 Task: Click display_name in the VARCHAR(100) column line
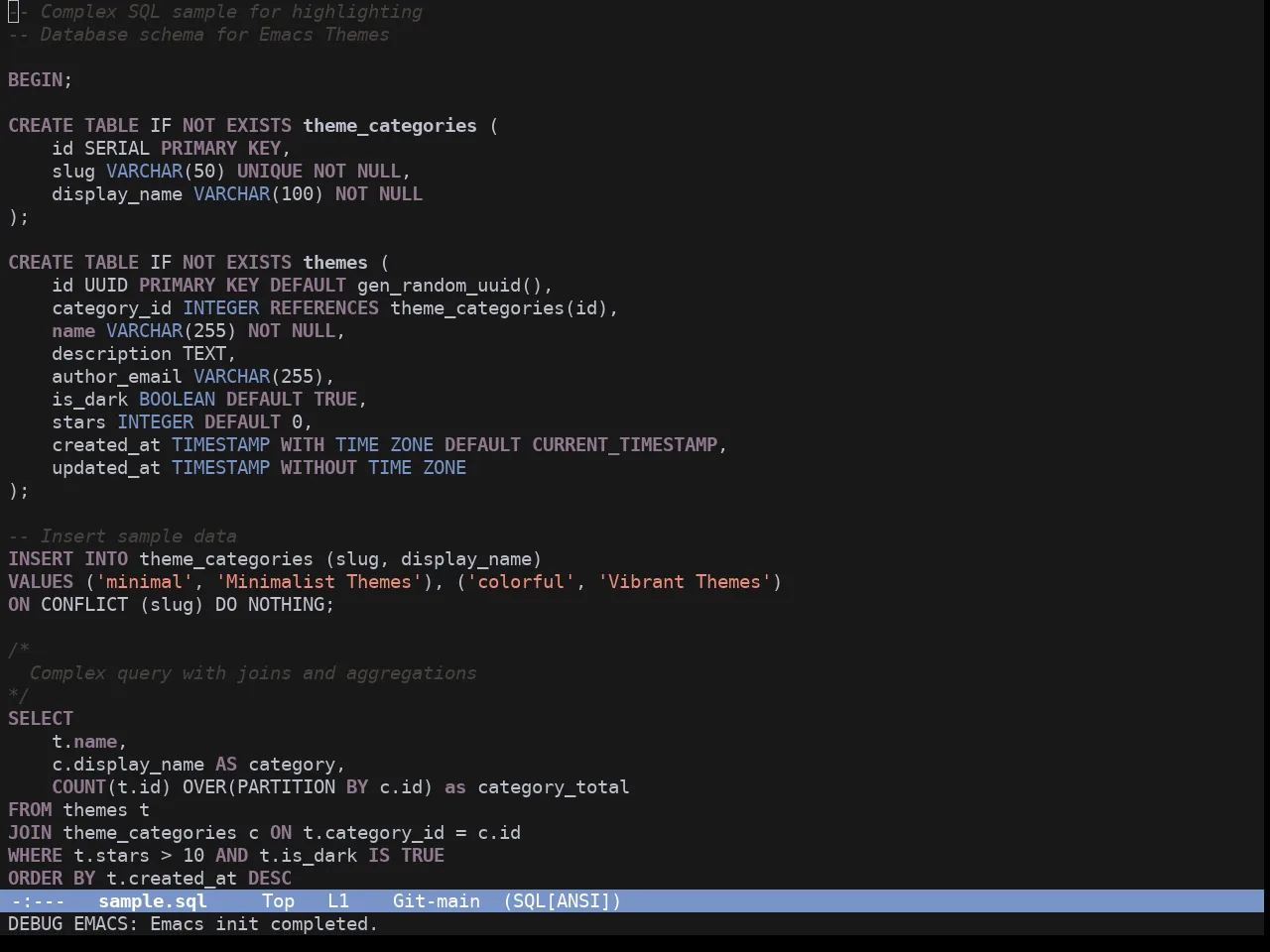(x=117, y=194)
